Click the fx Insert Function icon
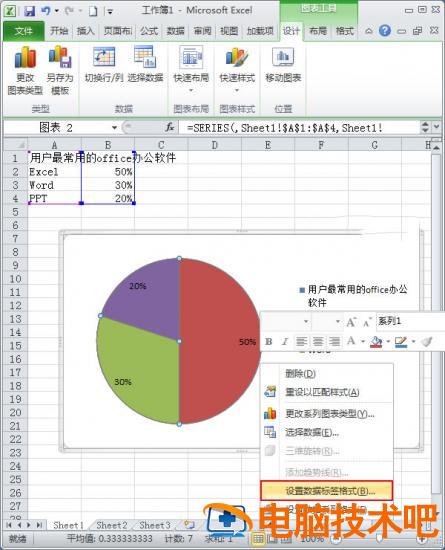 click(x=170, y=127)
